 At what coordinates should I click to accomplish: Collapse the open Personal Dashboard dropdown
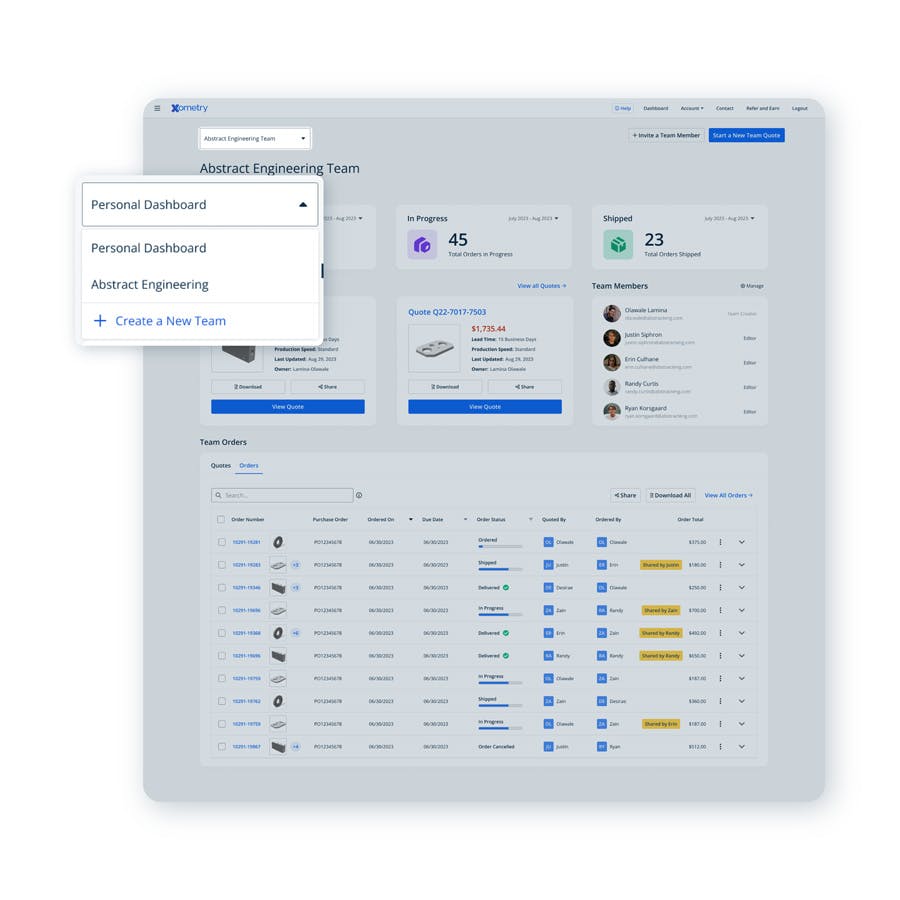click(200, 204)
